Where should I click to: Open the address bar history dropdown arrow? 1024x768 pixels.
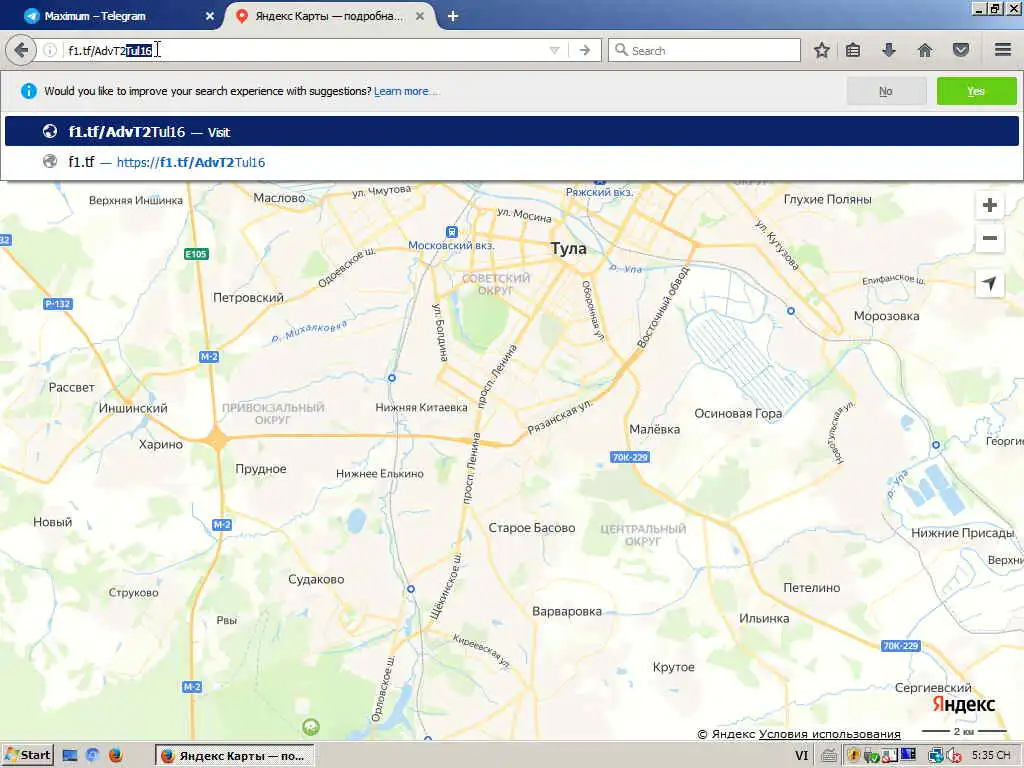554,50
